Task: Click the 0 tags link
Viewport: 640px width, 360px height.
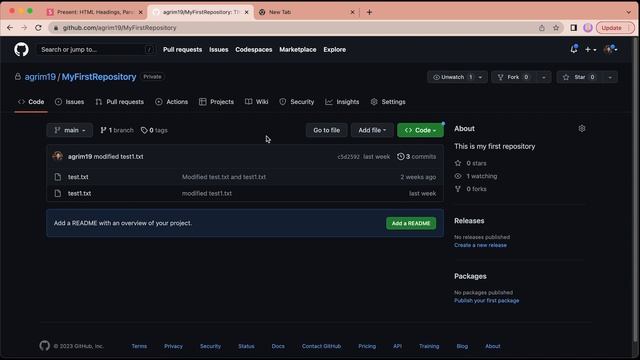Action: tap(154, 130)
